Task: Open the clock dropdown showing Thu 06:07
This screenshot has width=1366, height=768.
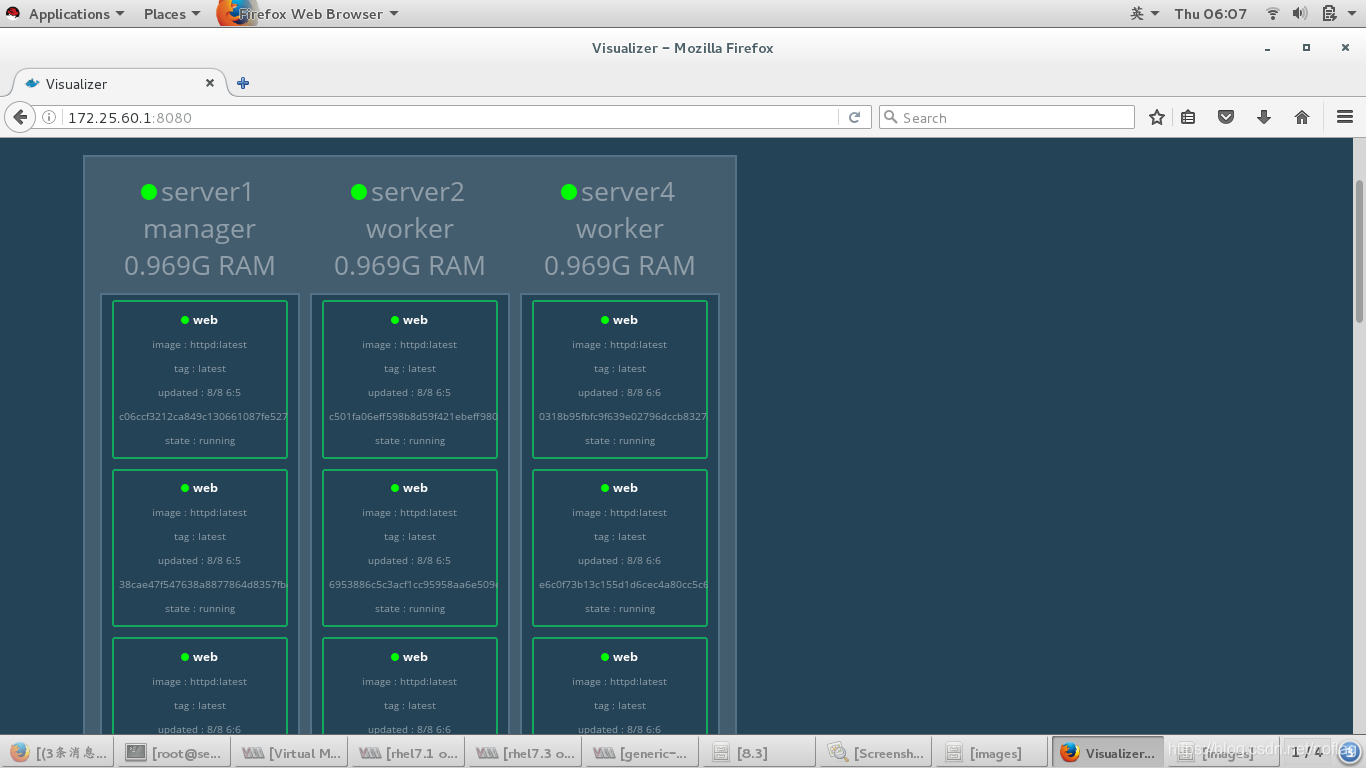Action: click(1210, 13)
